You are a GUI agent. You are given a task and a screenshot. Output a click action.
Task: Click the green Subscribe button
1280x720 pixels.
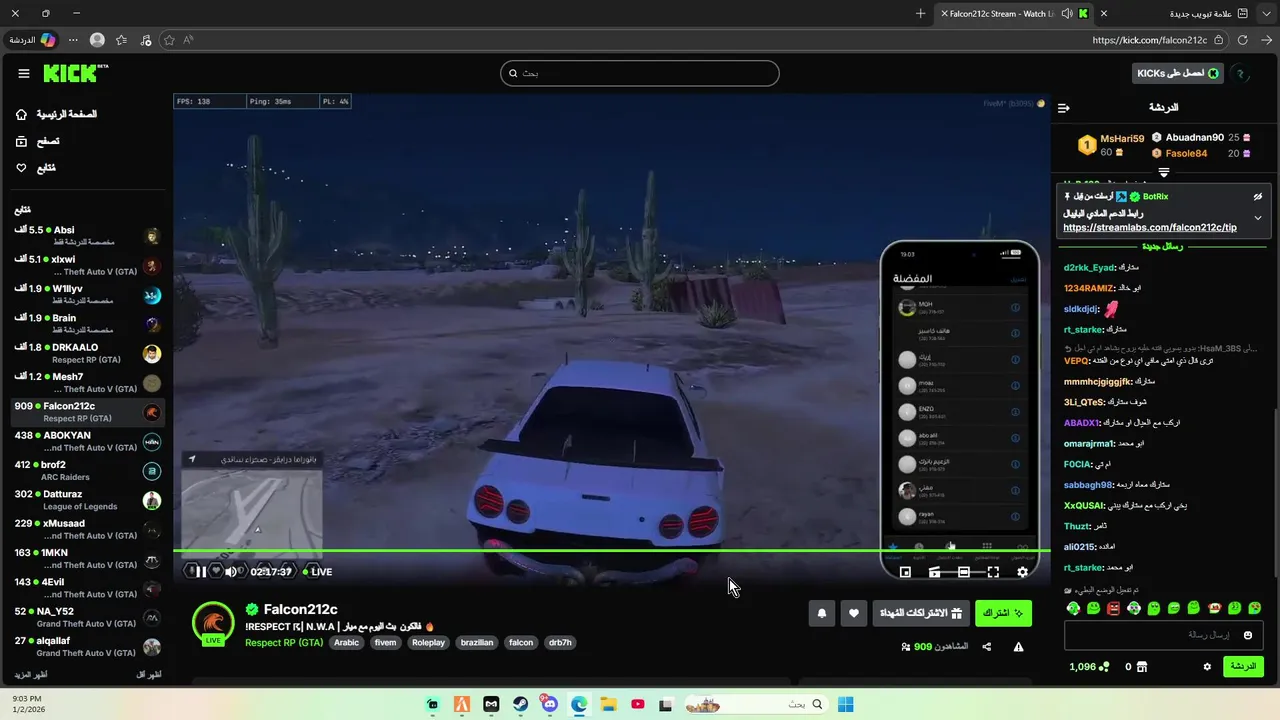click(x=1003, y=613)
